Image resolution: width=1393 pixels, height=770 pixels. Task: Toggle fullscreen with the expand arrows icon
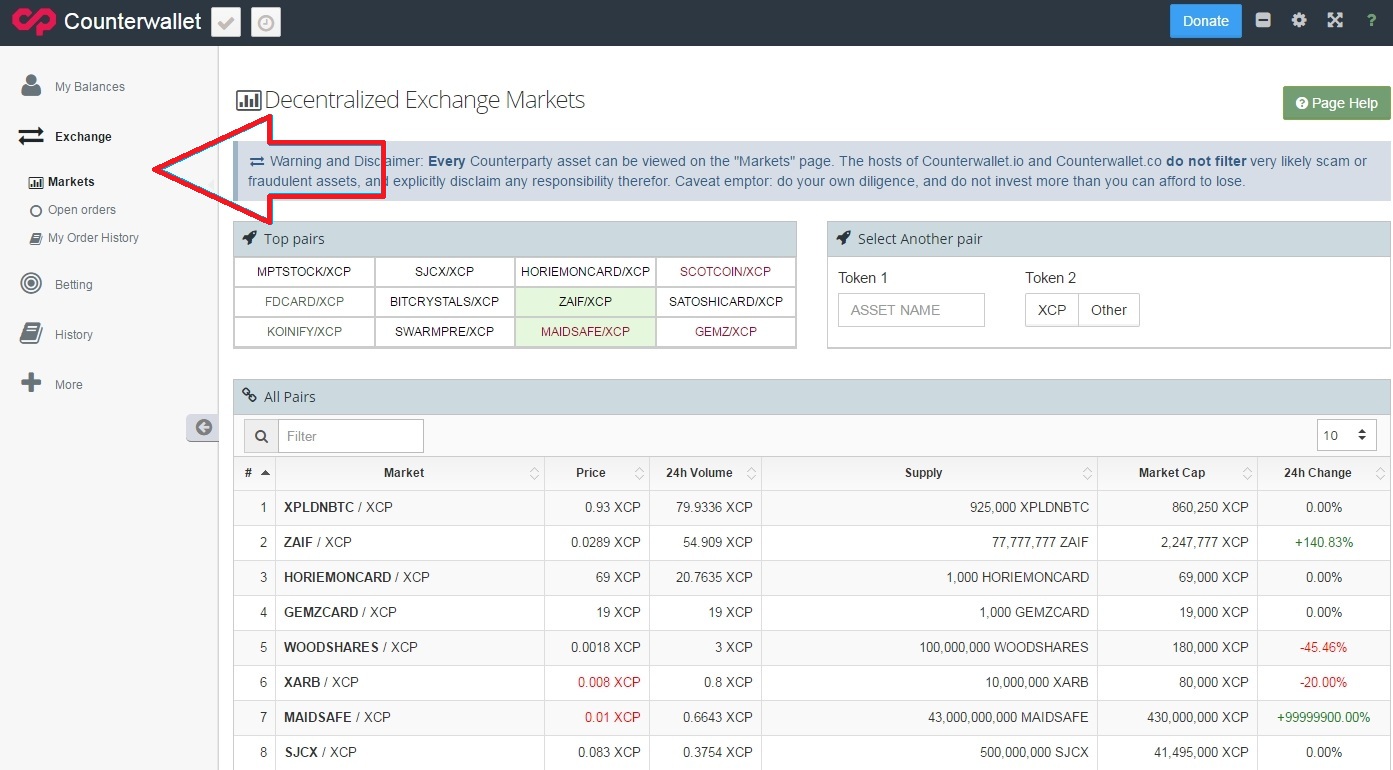[x=1335, y=20]
